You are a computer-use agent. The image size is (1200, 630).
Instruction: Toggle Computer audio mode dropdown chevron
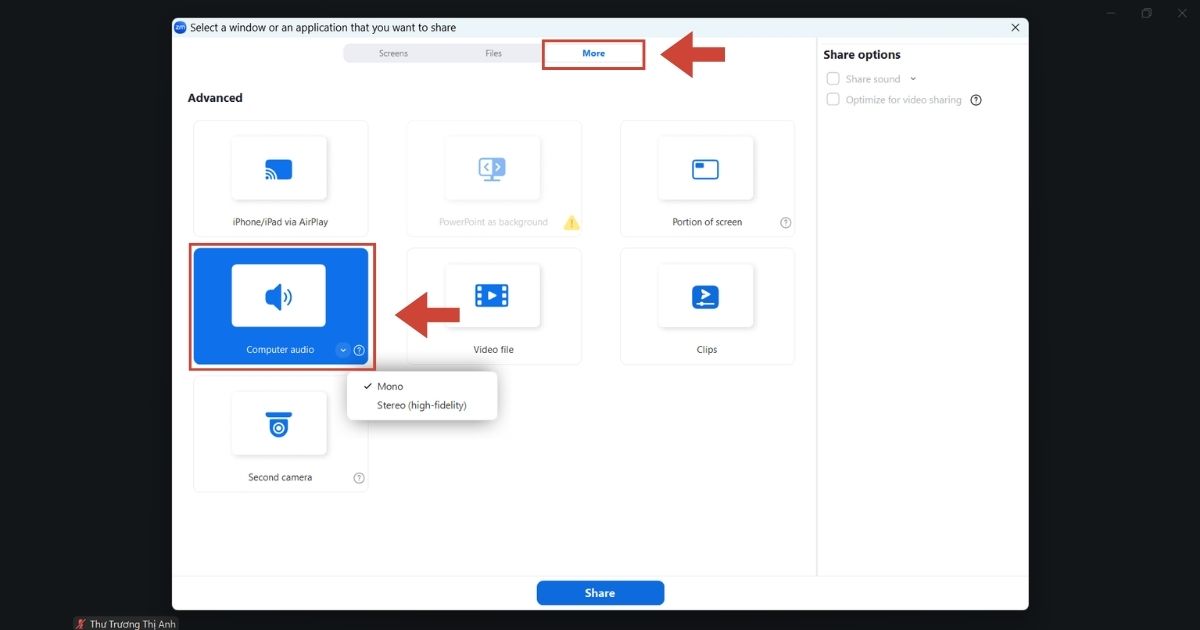[x=343, y=350]
